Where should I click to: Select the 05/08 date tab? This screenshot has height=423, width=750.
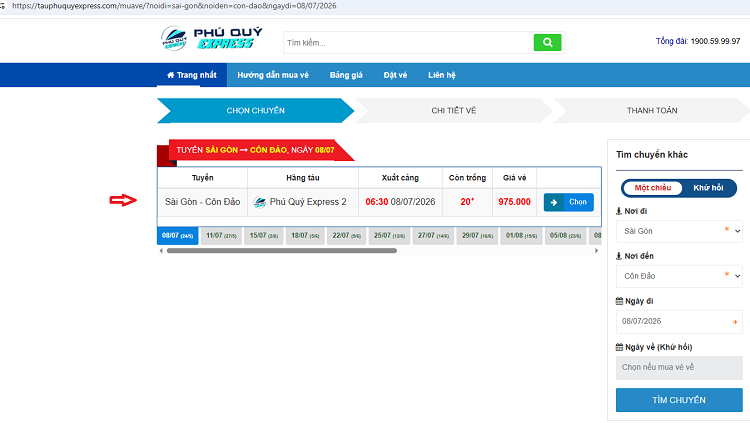pyautogui.click(x=565, y=236)
